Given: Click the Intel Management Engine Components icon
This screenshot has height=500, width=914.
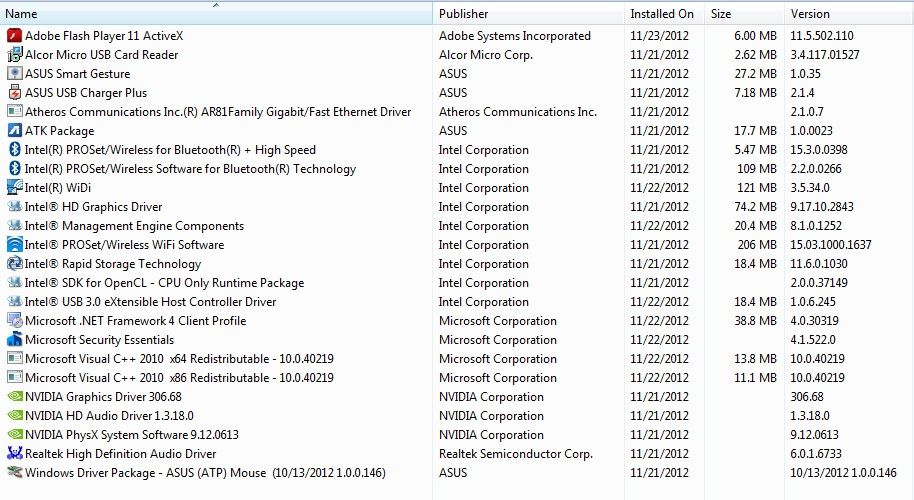Looking at the screenshot, I should 15,226.
